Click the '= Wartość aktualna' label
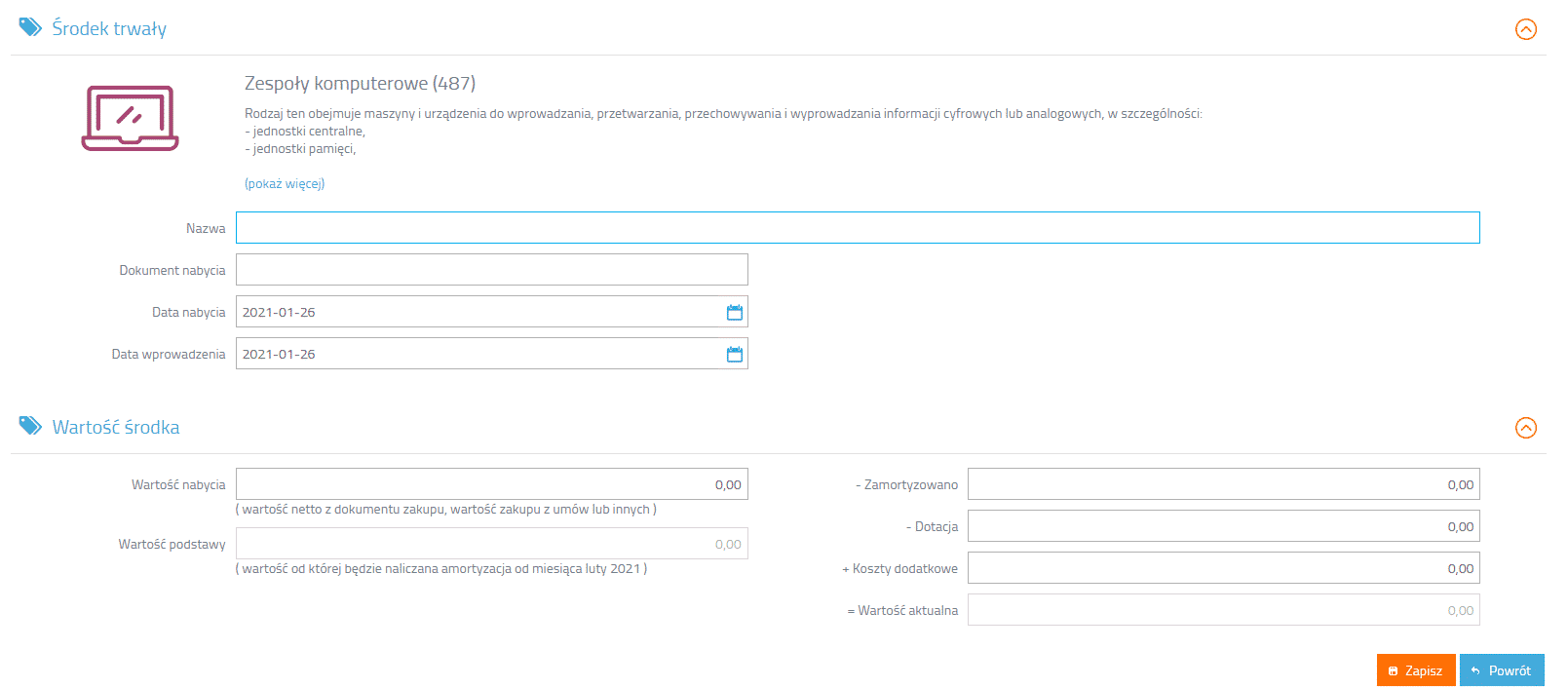1568x688 pixels. click(902, 610)
